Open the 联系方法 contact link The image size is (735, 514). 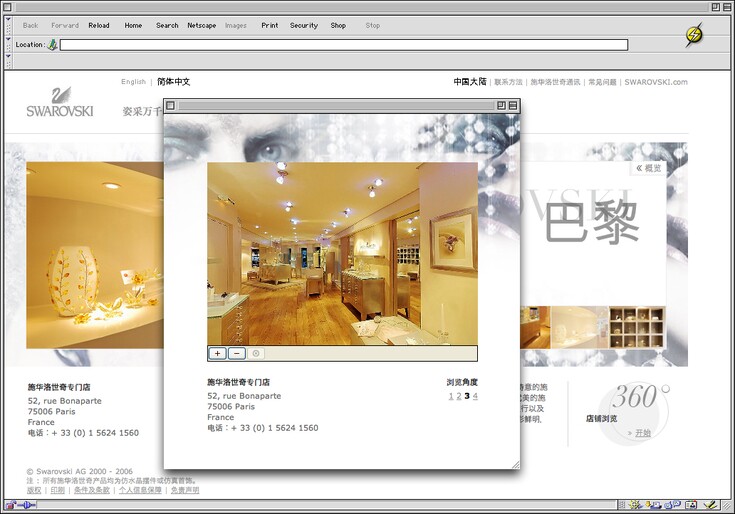point(509,82)
